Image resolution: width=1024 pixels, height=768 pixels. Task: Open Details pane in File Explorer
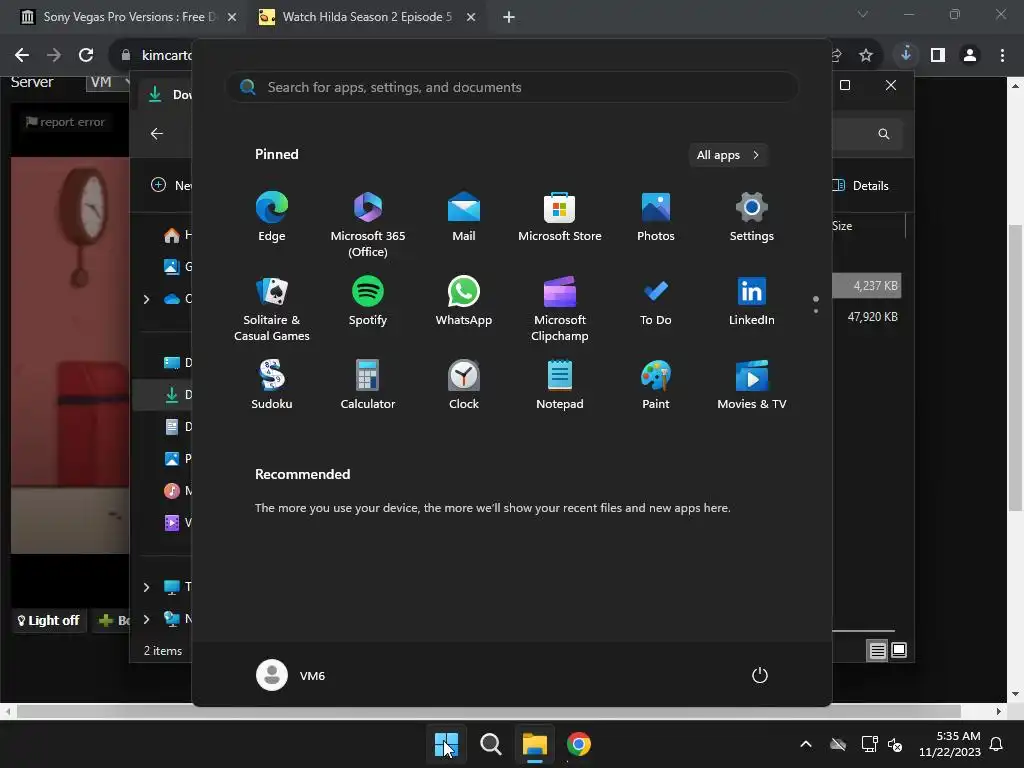tap(861, 185)
